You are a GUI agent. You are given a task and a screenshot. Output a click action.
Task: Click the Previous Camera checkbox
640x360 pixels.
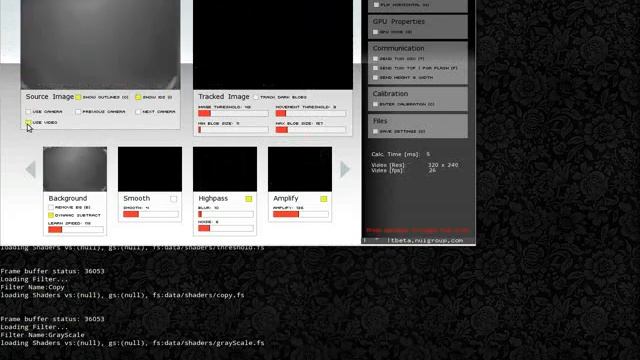(x=78, y=111)
